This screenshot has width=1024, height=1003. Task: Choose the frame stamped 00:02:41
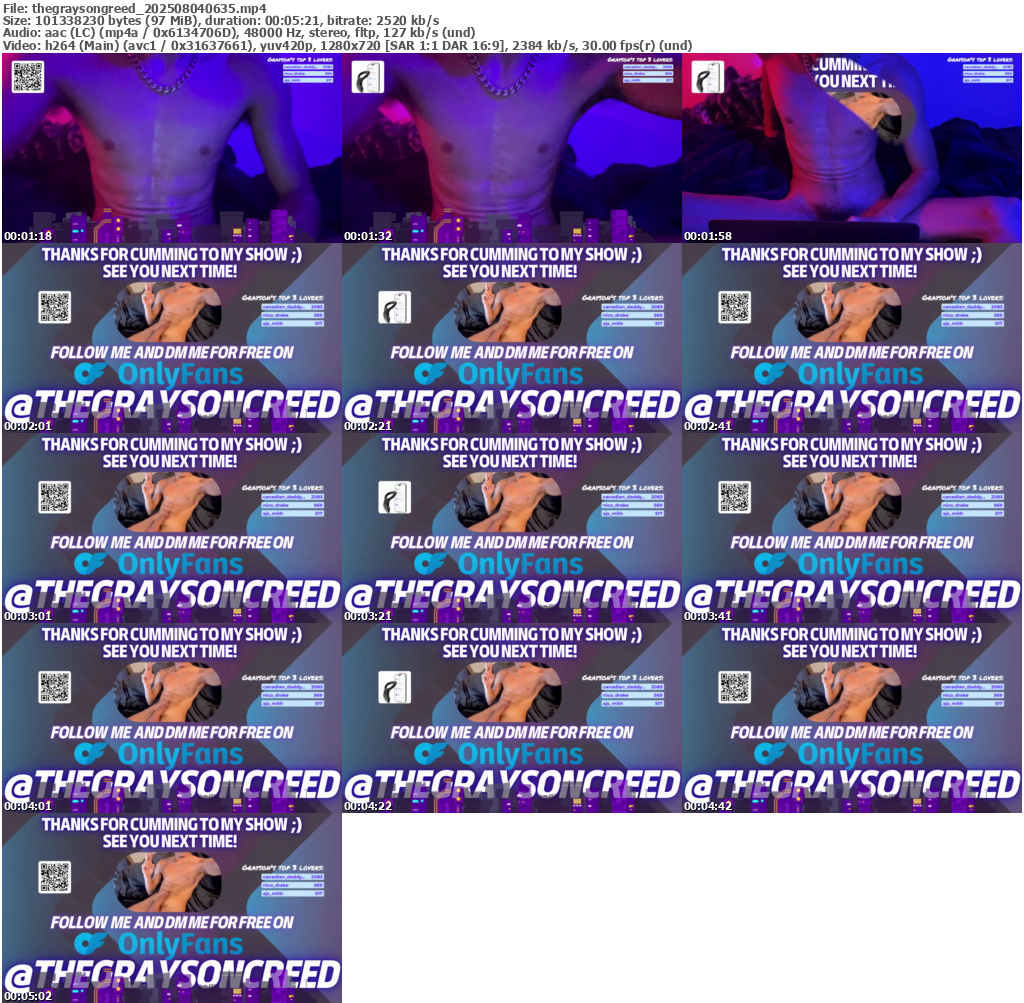click(x=852, y=338)
